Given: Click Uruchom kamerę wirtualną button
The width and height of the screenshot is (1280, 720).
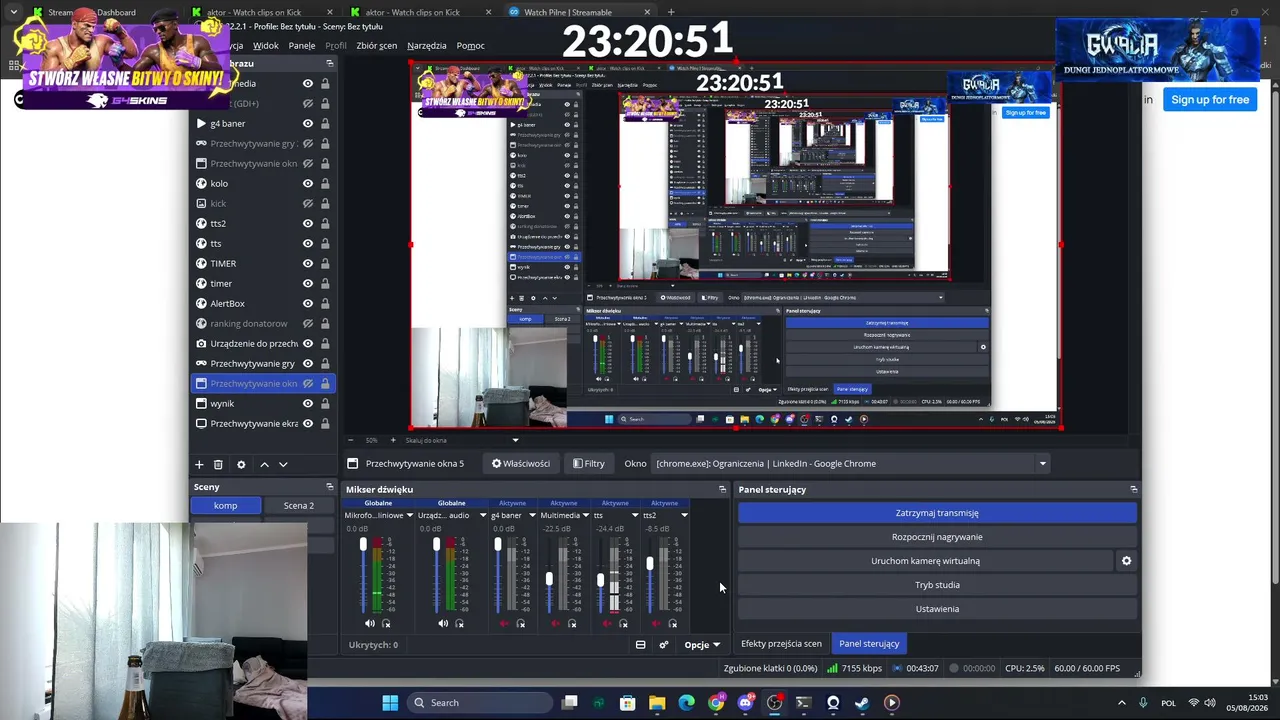Looking at the screenshot, I should pos(925,561).
